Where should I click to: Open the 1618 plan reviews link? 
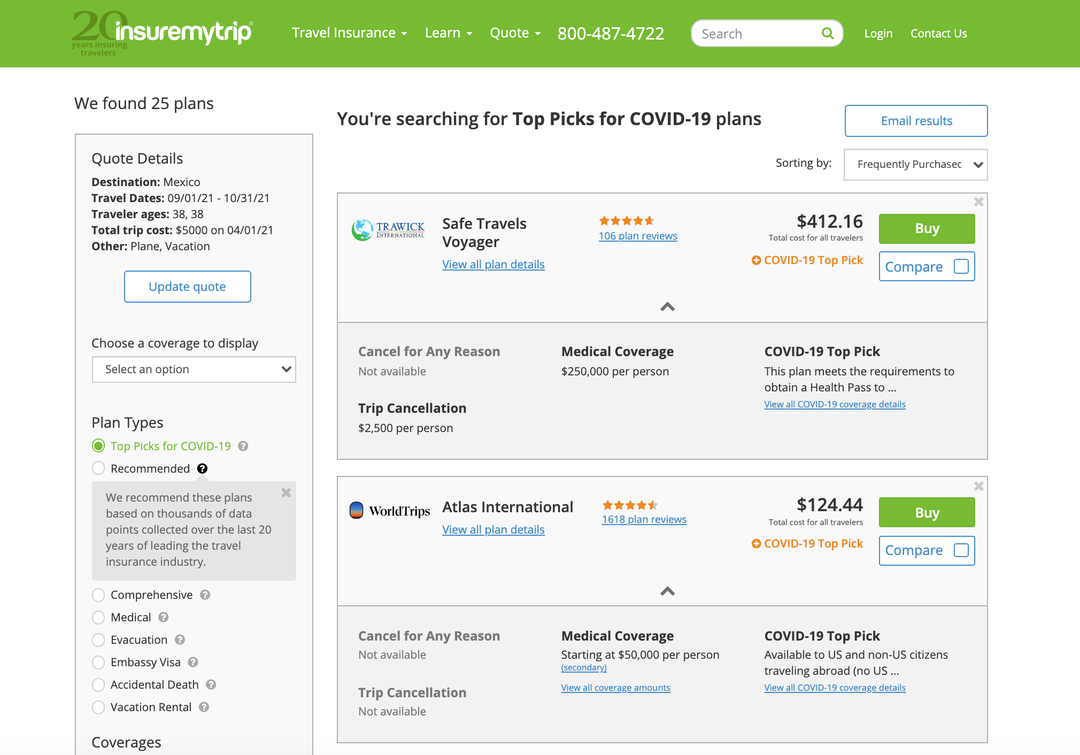644,519
